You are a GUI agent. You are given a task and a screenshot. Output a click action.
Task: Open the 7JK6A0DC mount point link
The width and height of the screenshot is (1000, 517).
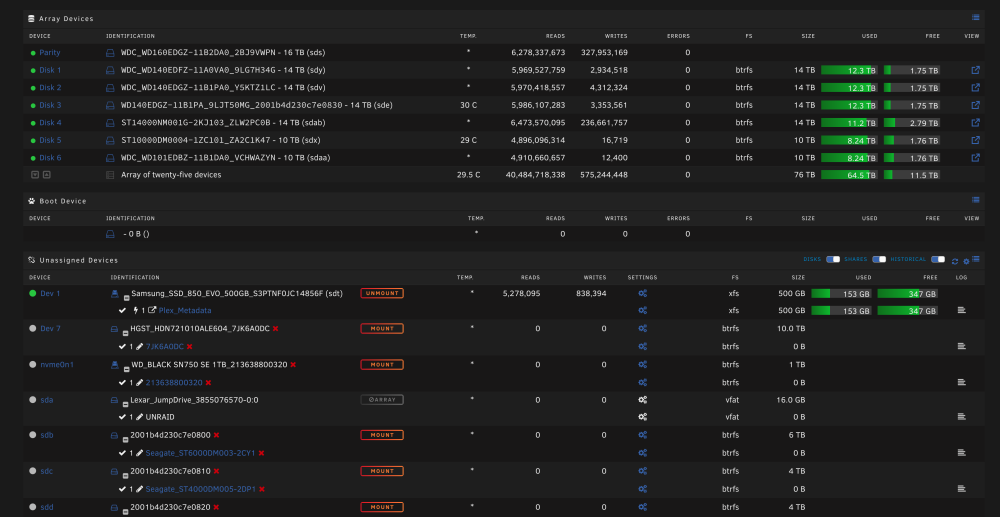pos(165,347)
